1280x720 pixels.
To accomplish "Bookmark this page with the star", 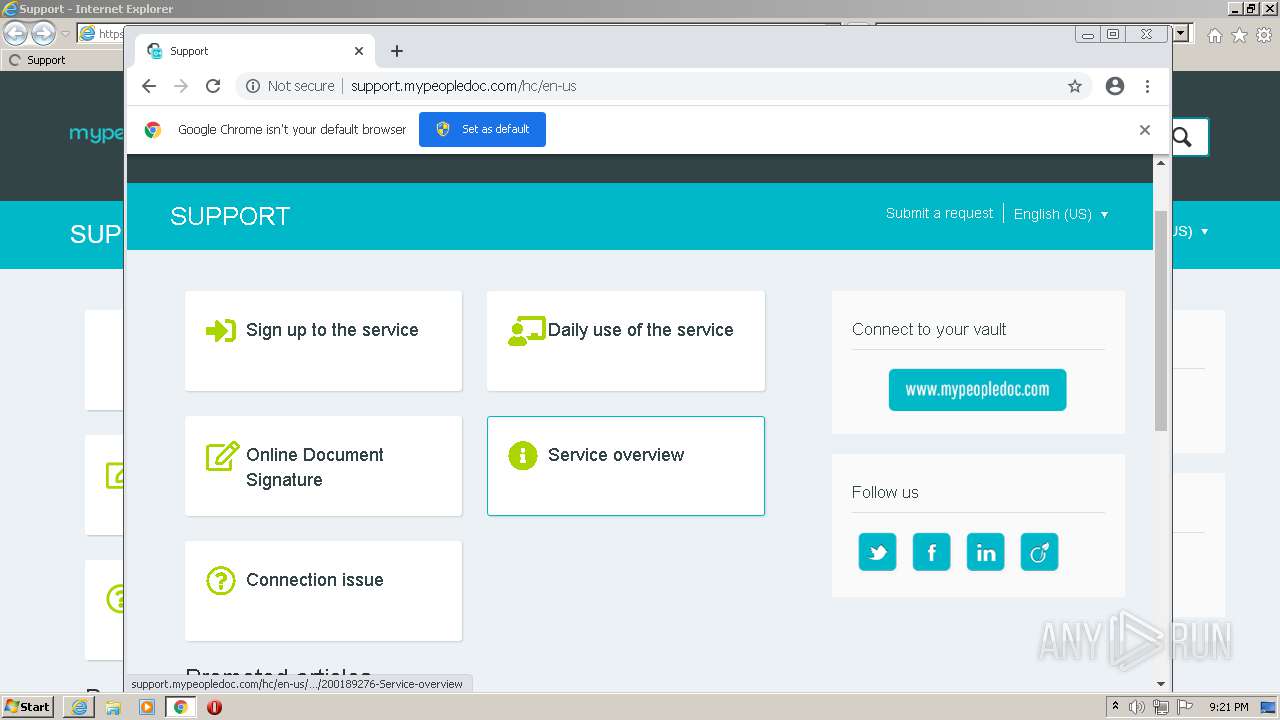I will tap(1075, 86).
